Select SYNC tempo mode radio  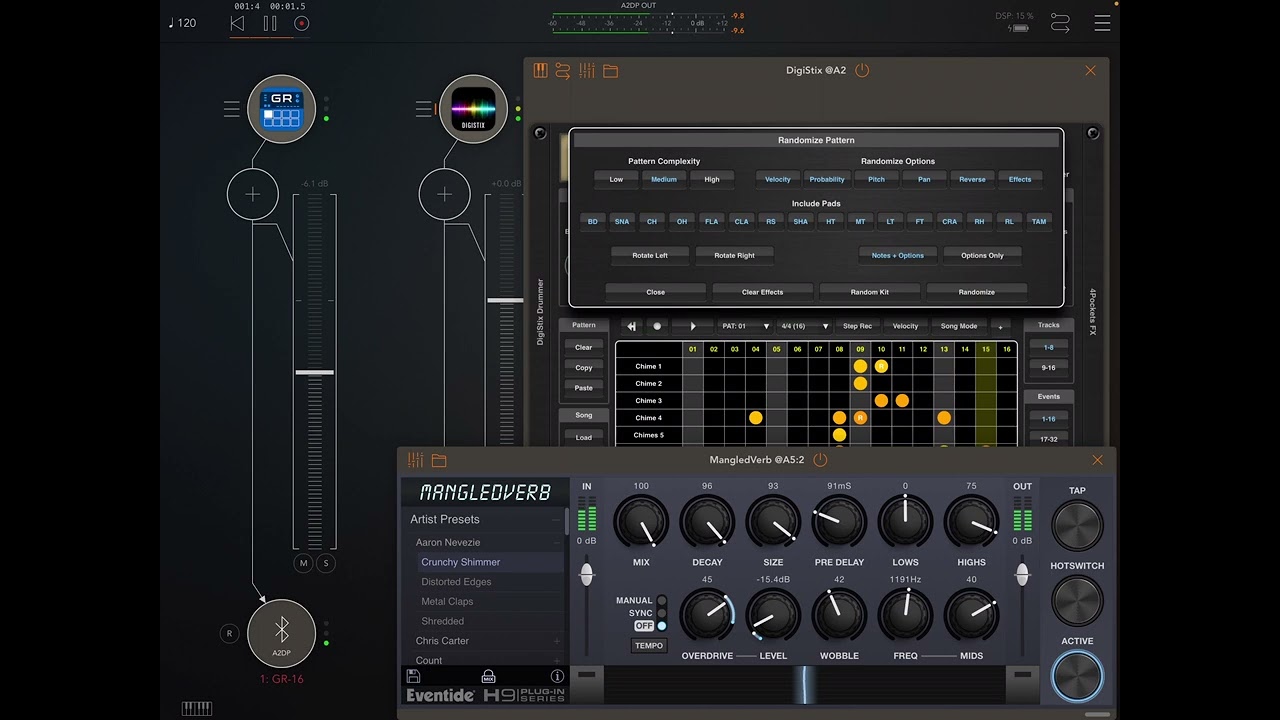pos(661,613)
